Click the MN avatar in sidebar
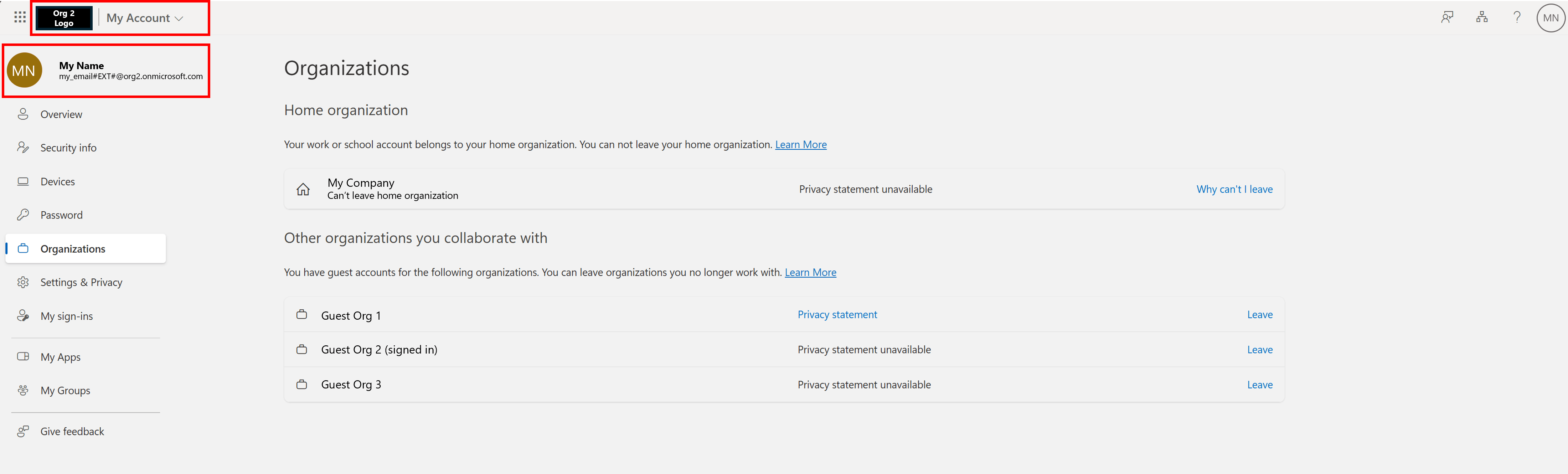 pos(24,71)
